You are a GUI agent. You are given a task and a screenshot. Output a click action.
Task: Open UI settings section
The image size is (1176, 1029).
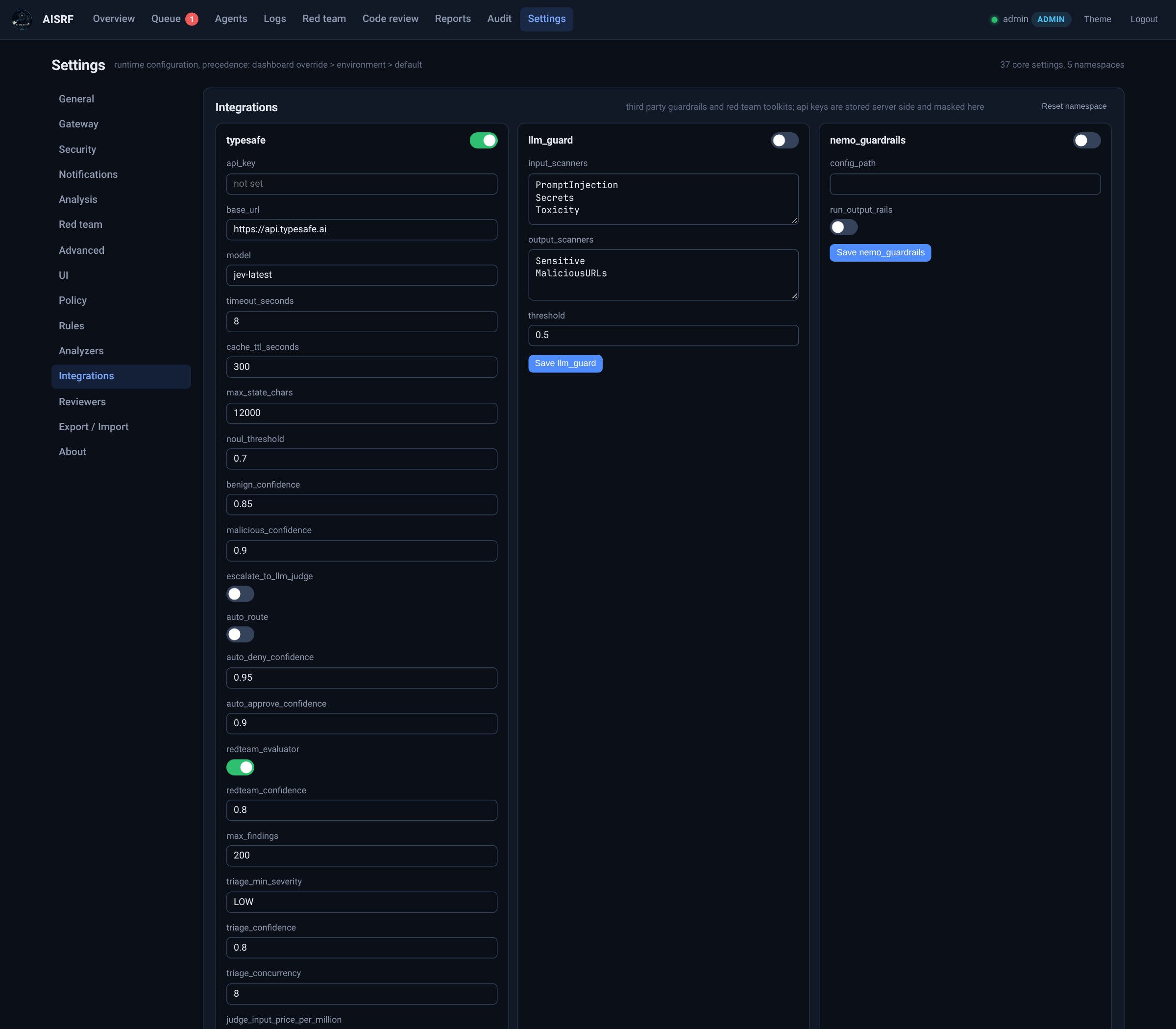click(x=121, y=275)
